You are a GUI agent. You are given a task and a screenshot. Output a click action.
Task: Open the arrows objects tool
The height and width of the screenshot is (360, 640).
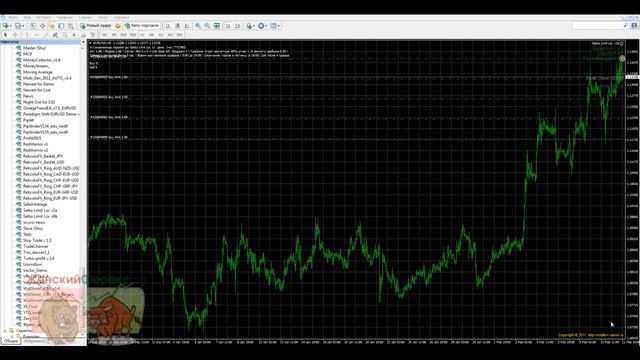coord(93,35)
